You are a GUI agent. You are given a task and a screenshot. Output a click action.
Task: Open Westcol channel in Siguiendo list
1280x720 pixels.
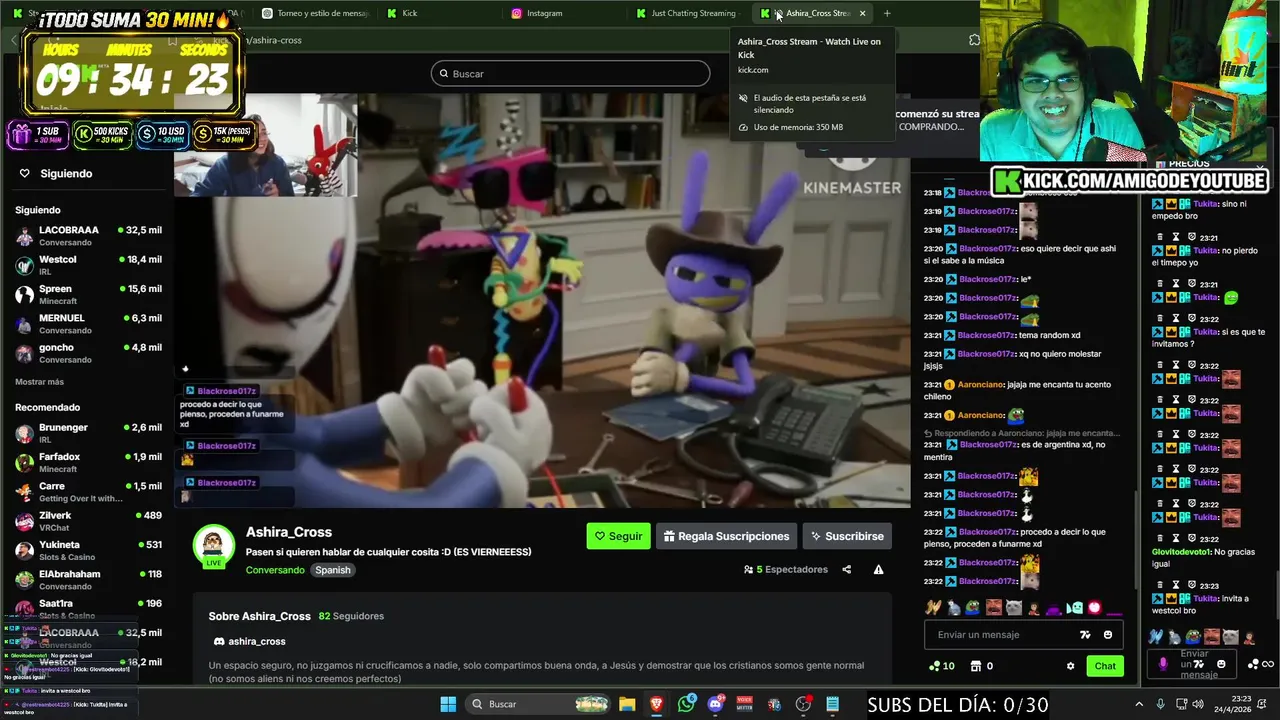88,264
